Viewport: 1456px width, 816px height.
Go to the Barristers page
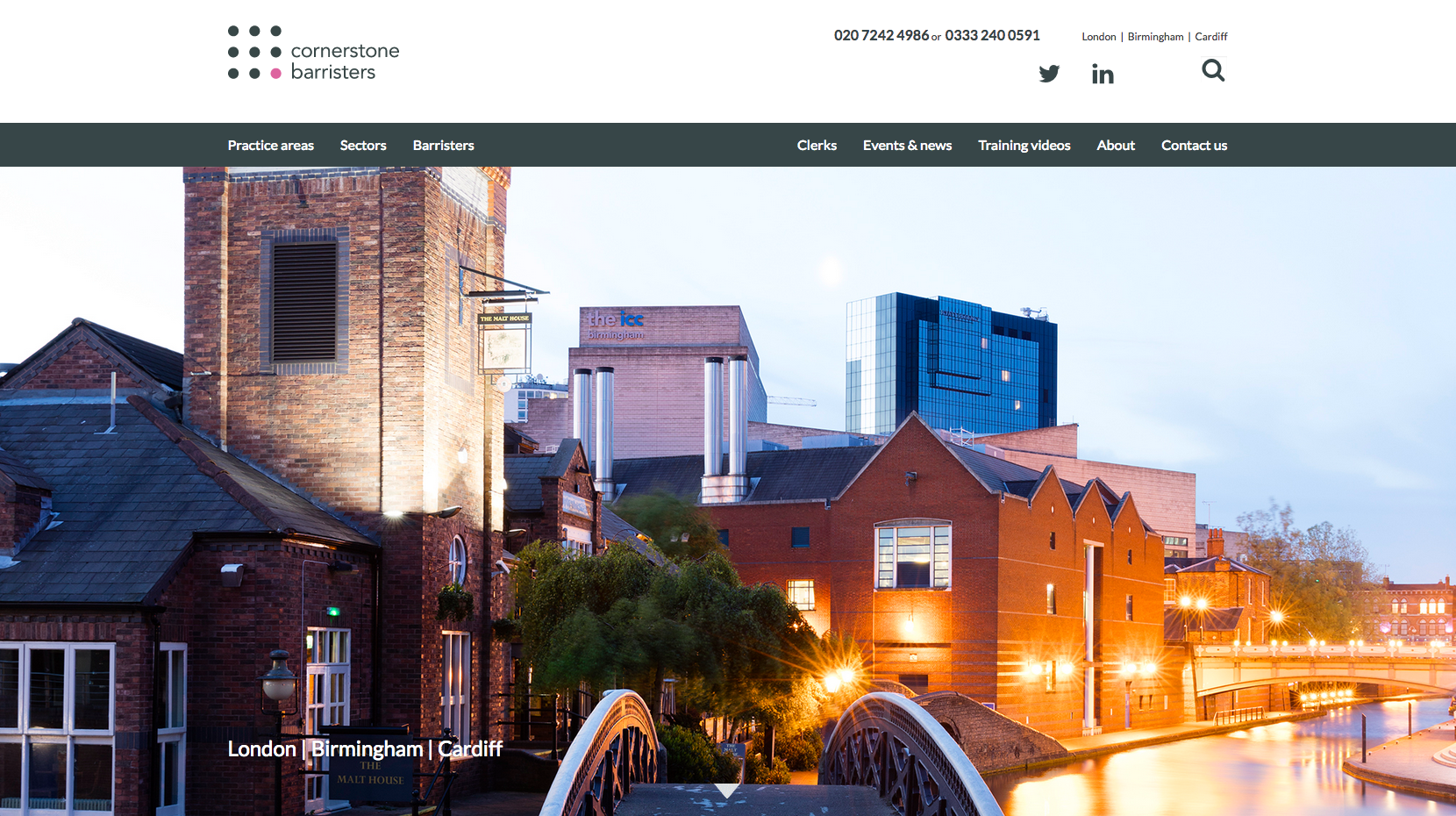coord(443,146)
